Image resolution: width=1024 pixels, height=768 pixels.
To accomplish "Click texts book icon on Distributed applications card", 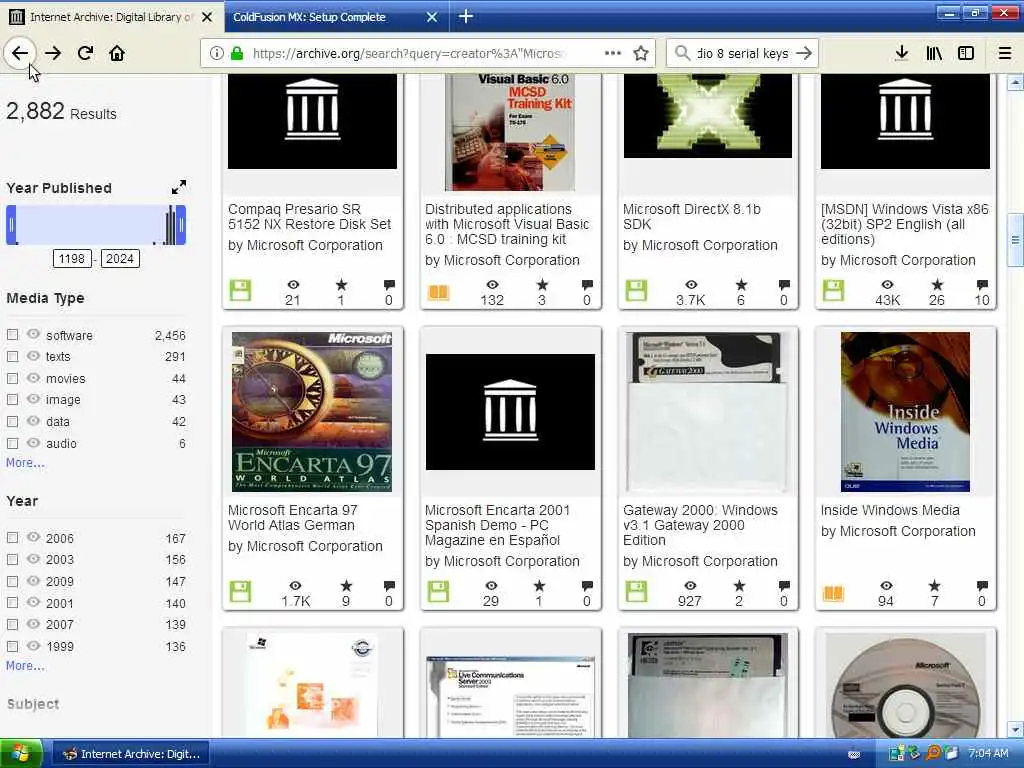I will point(438,292).
